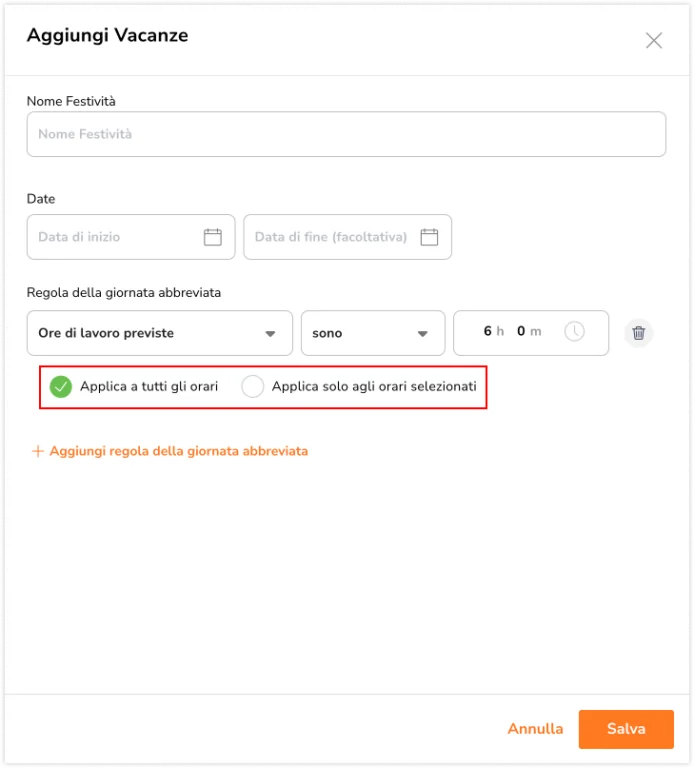The height and width of the screenshot is (768, 694).
Task: Open calendar picker for Data di inizio
Action: pos(213,237)
